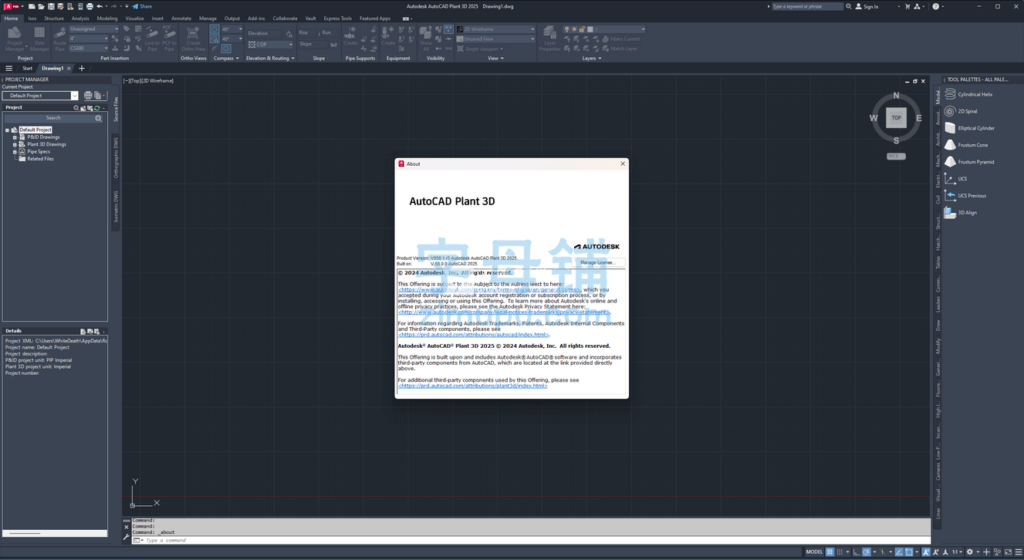Click the Elliptical Cylinder tool icon
Image resolution: width=1024 pixels, height=560 pixels.
(x=950, y=128)
